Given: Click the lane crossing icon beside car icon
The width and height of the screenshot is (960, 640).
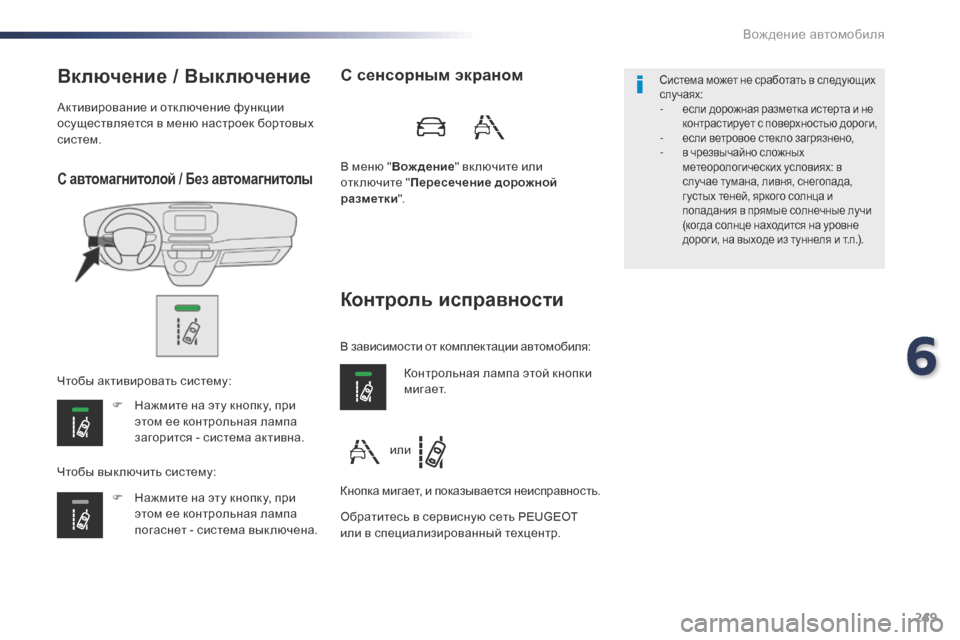Looking at the screenshot, I should [489, 127].
